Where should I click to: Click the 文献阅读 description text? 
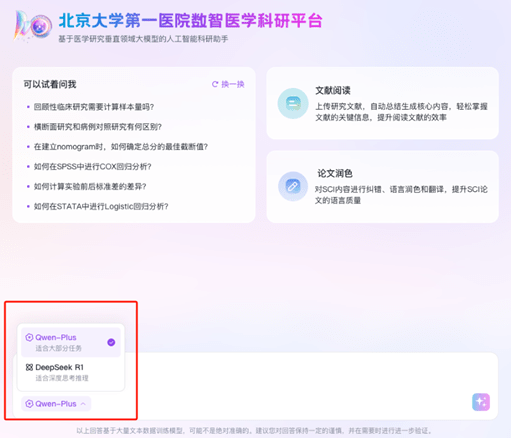pyautogui.click(x=402, y=112)
